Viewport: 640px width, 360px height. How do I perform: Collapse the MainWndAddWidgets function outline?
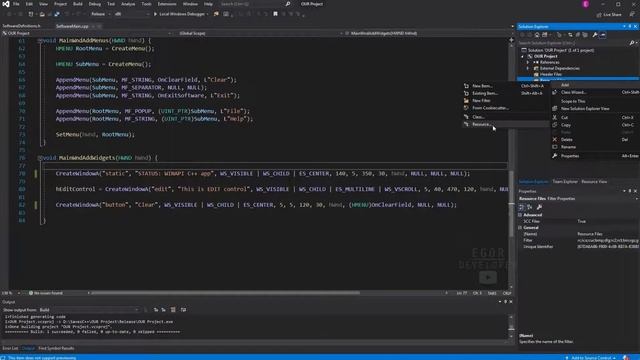[x=39, y=158]
